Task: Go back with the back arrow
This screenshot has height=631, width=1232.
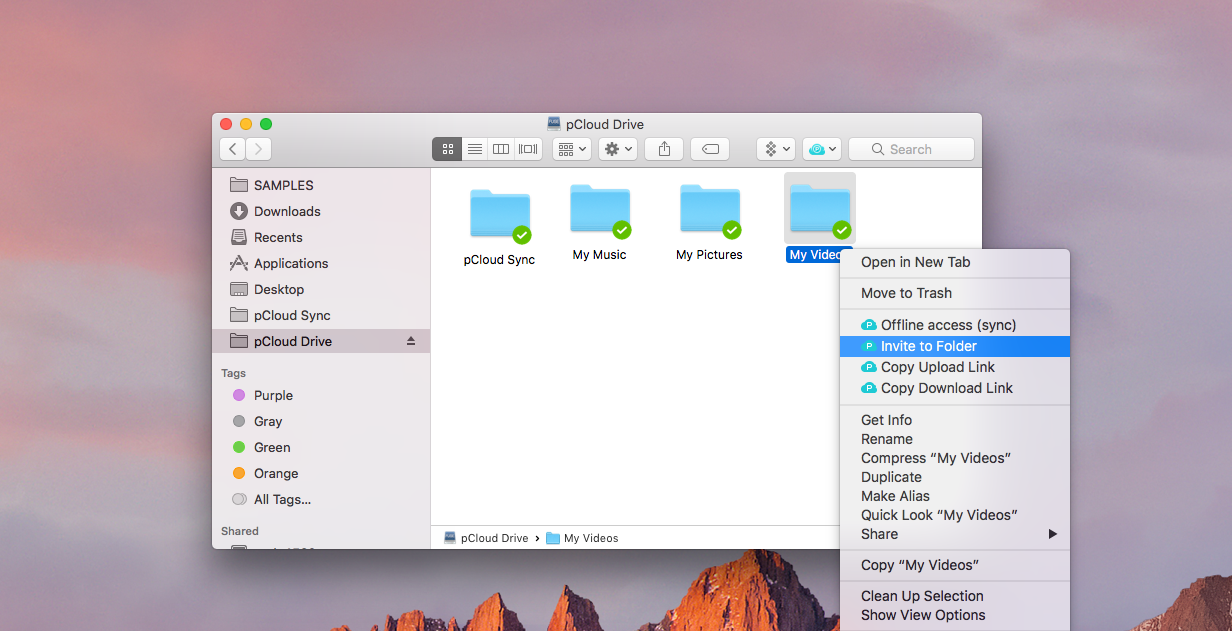Action: coord(233,149)
